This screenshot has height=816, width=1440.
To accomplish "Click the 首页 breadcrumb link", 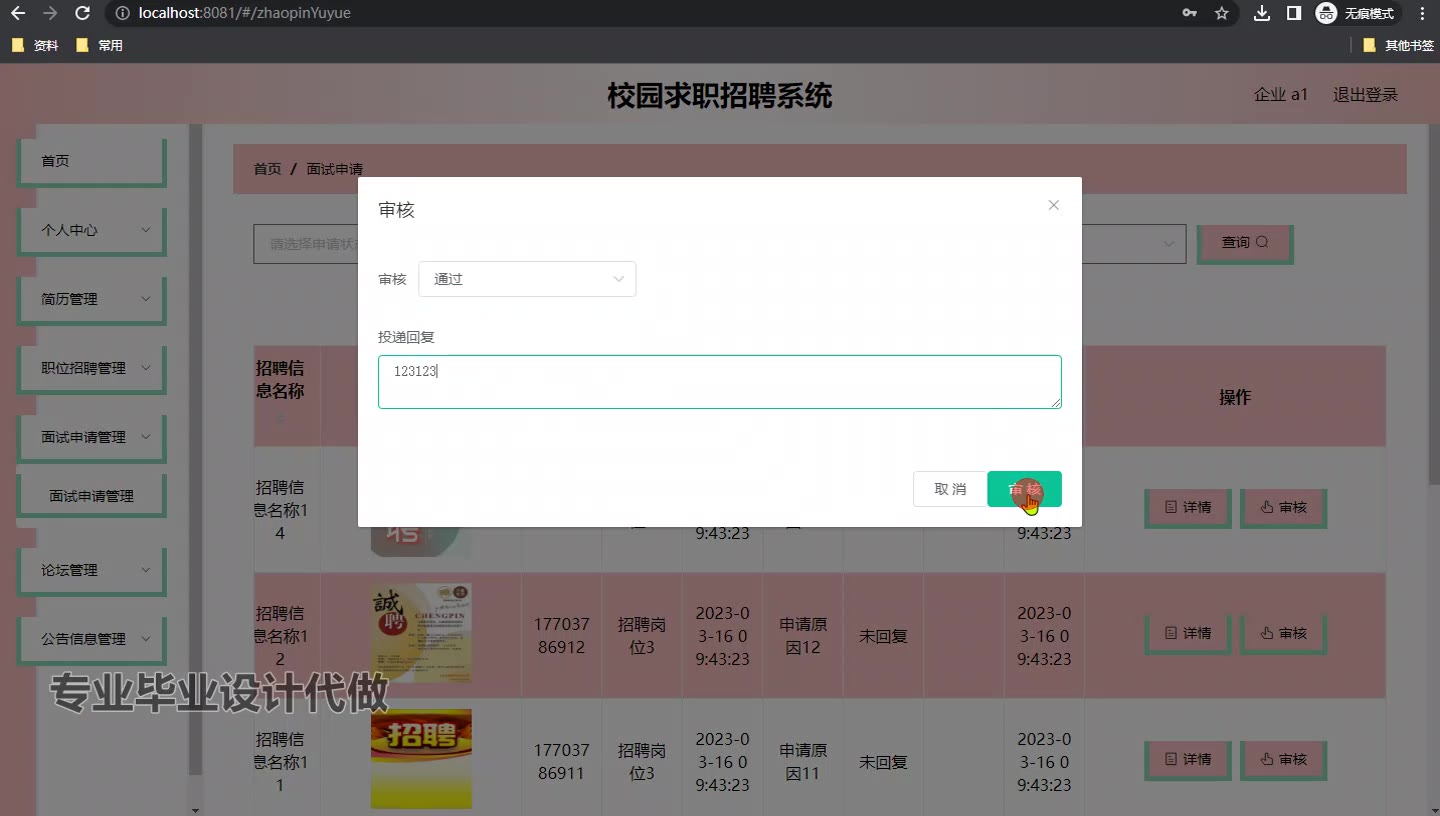I will pyautogui.click(x=267, y=169).
